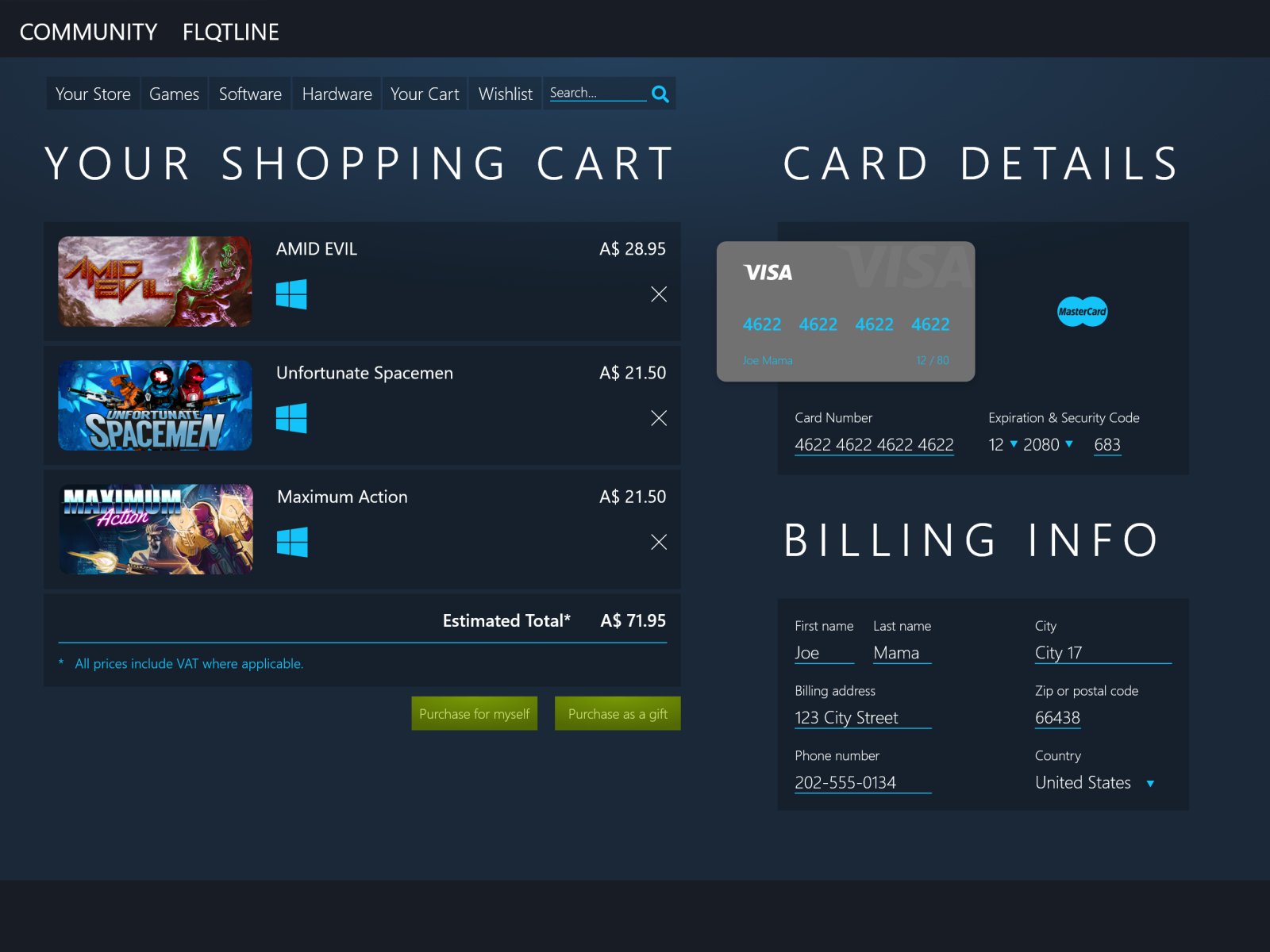Click the A$ 28.95 price
Image resolution: width=1270 pixels, height=952 pixels.
click(x=633, y=249)
